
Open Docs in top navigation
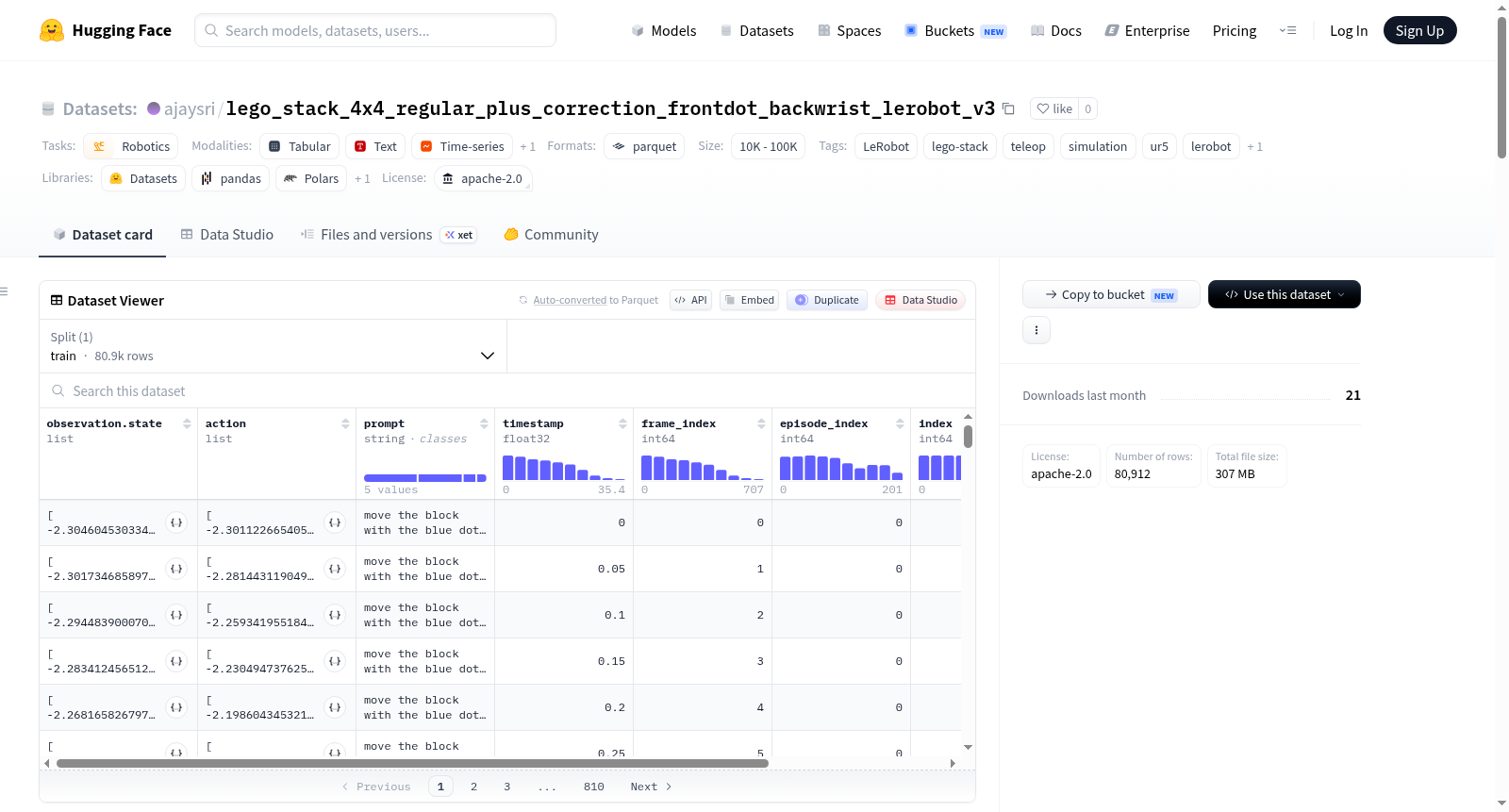tap(1055, 30)
